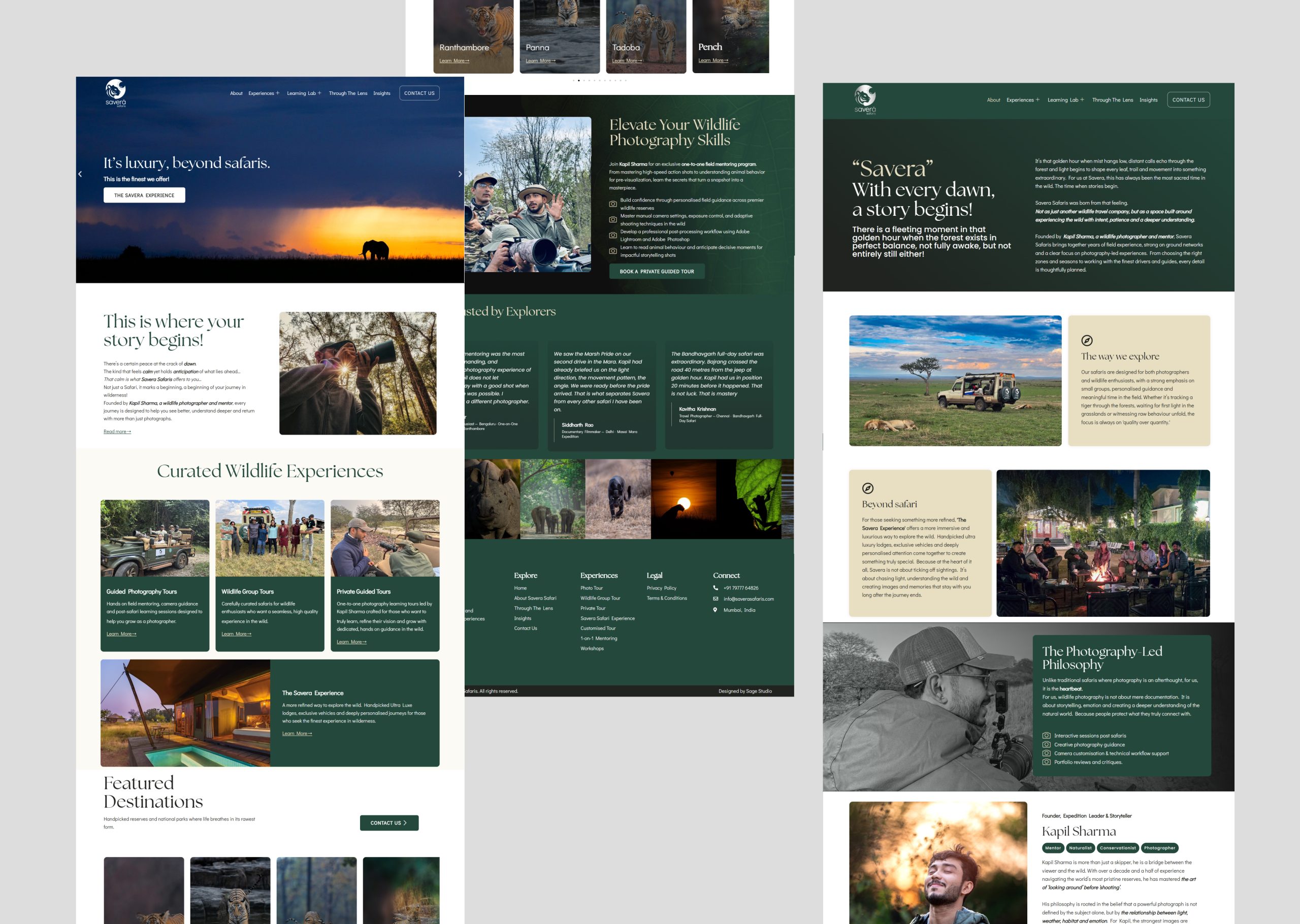The width and height of the screenshot is (1300, 924).
Task: Click camera icon beside 'Build confidence through personalised' bullet
Action: [x=613, y=204]
